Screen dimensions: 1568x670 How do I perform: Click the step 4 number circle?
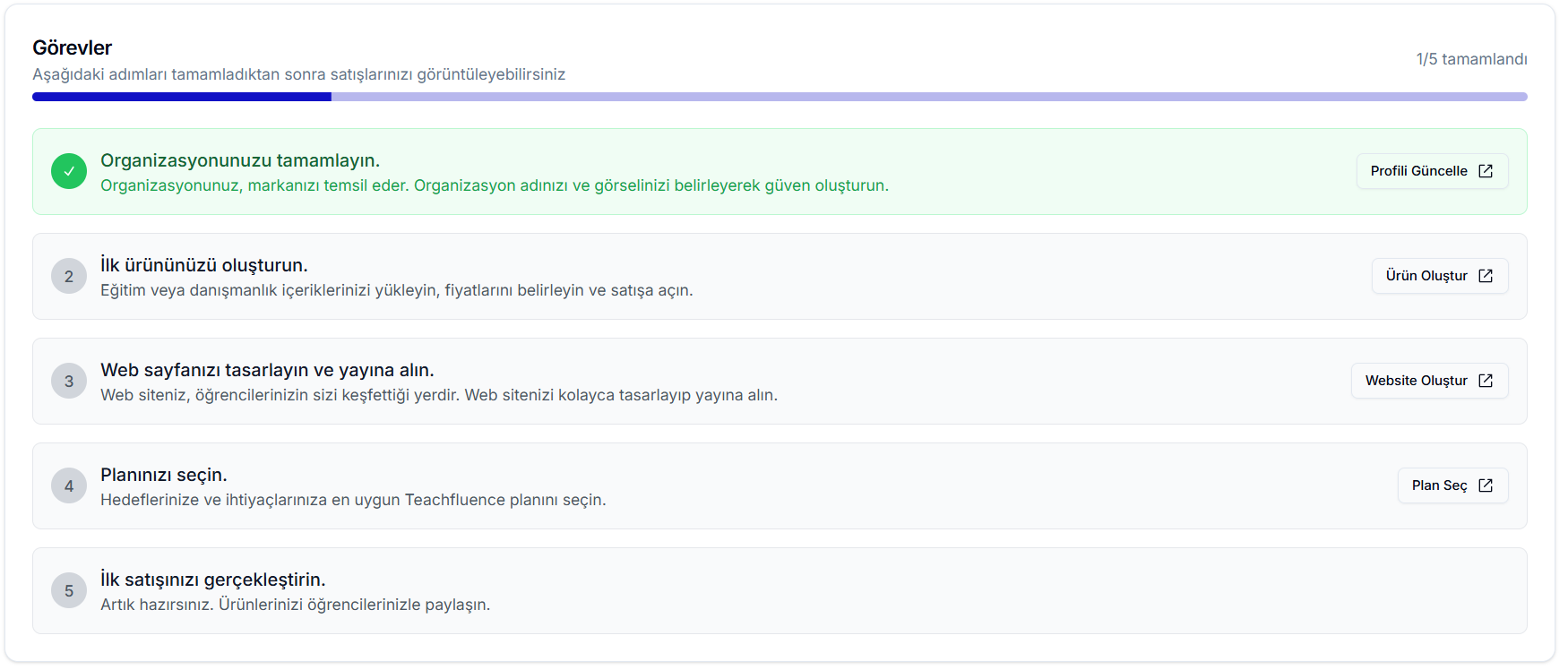[x=69, y=486]
